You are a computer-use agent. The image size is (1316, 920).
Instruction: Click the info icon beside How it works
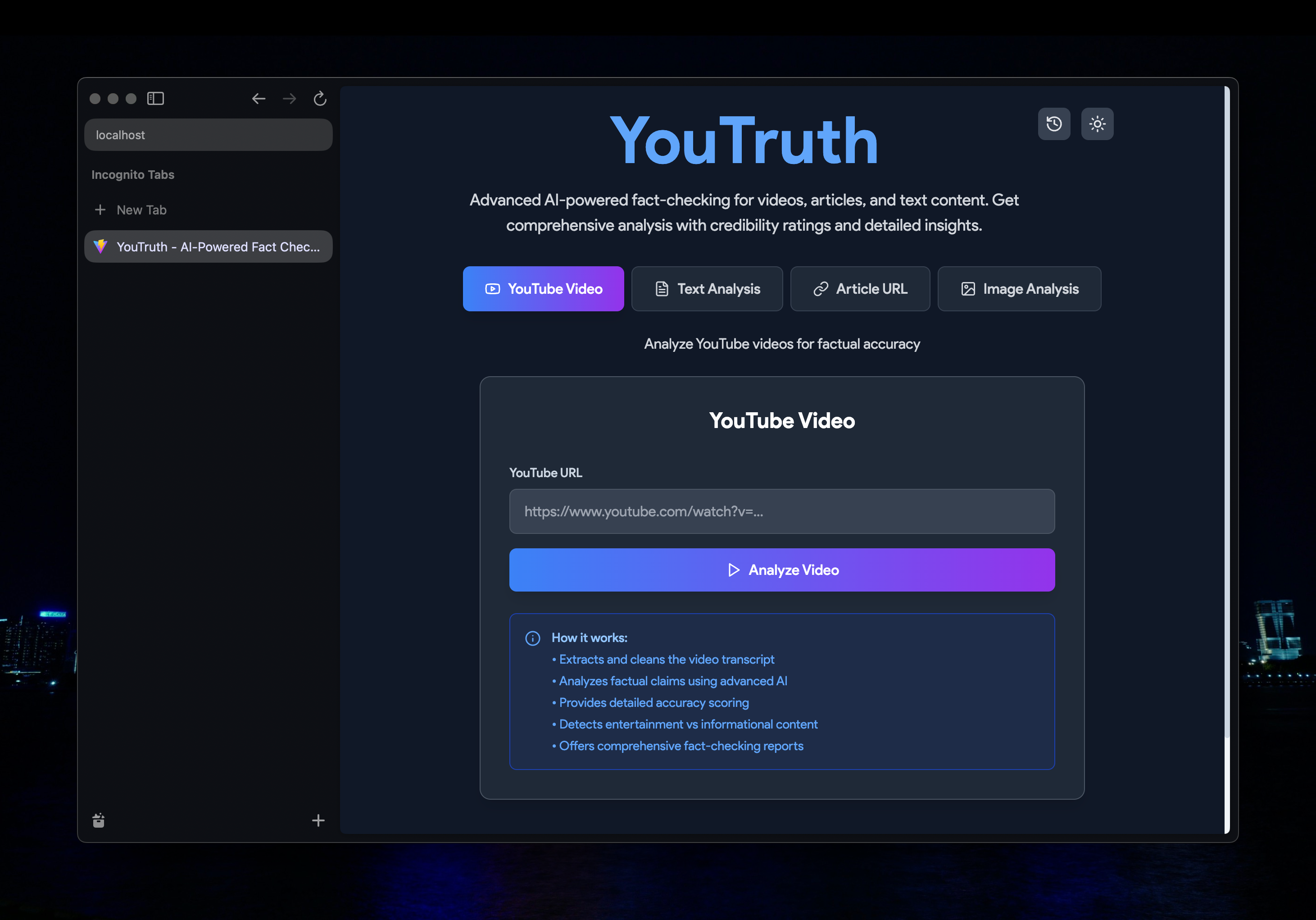coord(532,638)
